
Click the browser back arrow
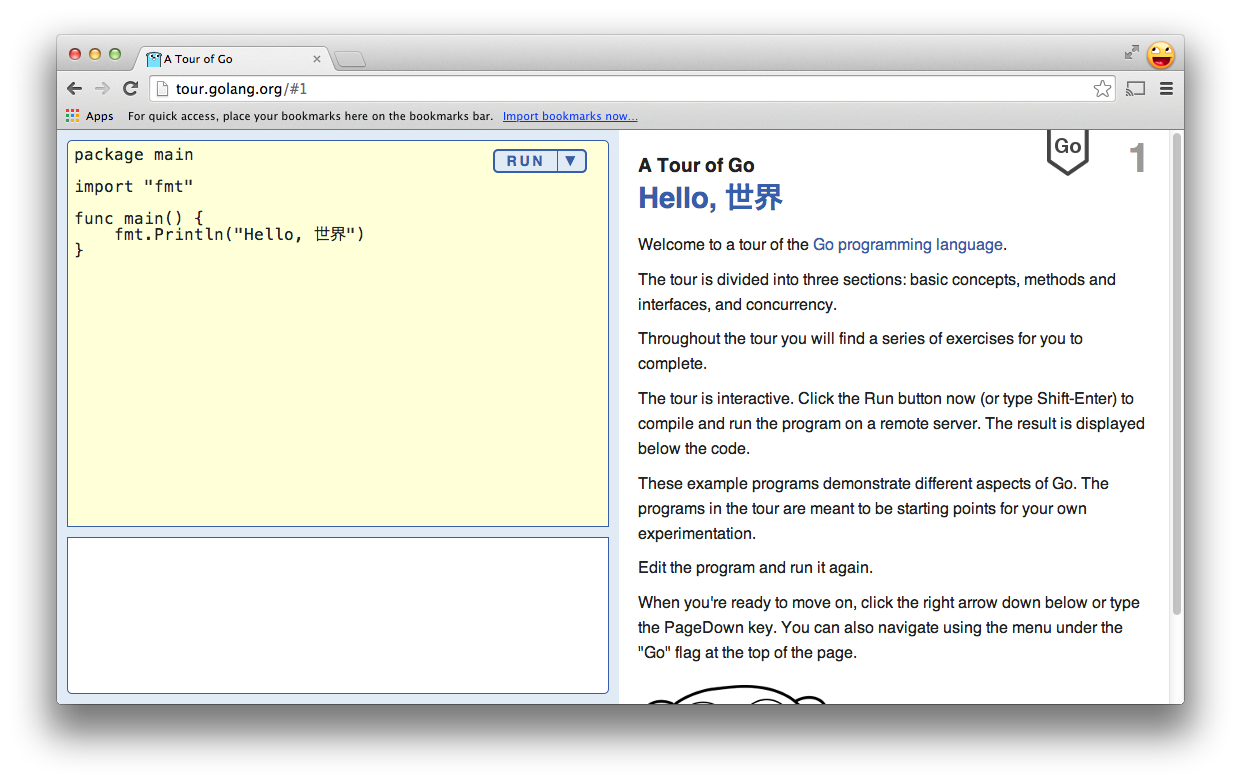tap(75, 89)
